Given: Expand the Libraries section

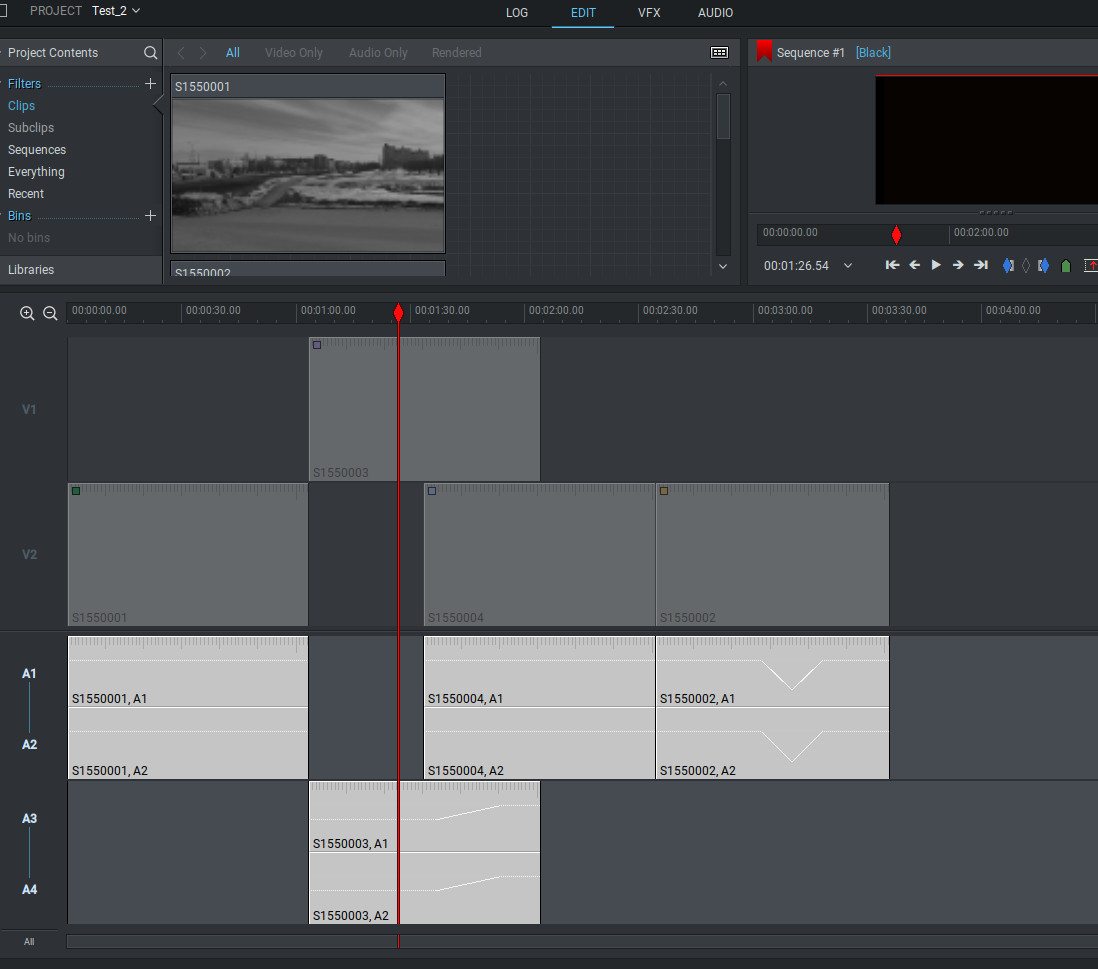Looking at the screenshot, I should (x=32, y=270).
